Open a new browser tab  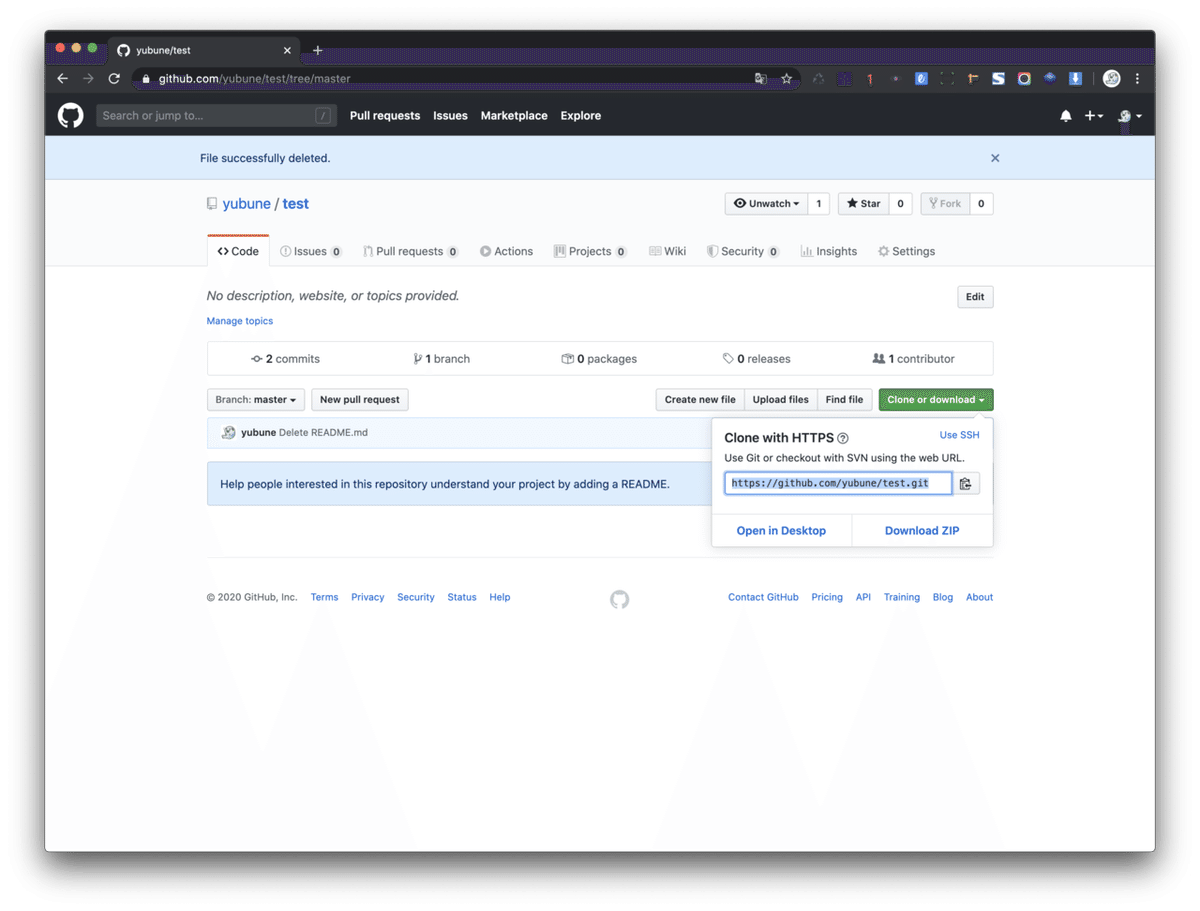[x=318, y=50]
